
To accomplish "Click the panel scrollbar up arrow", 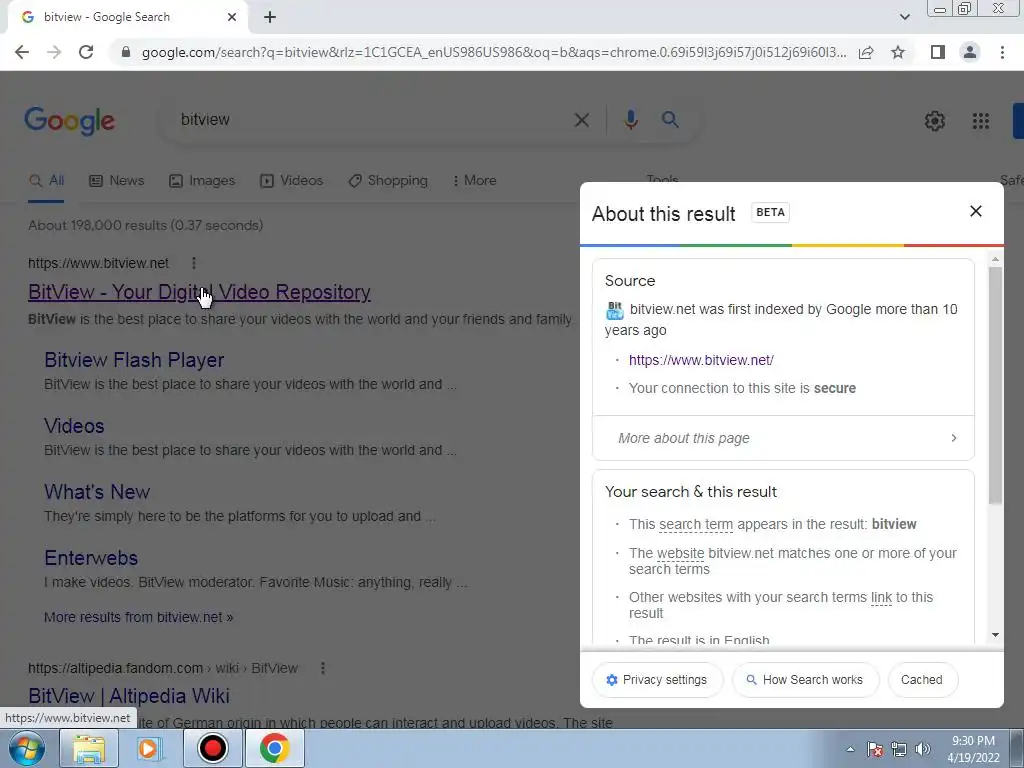I will click(995, 259).
